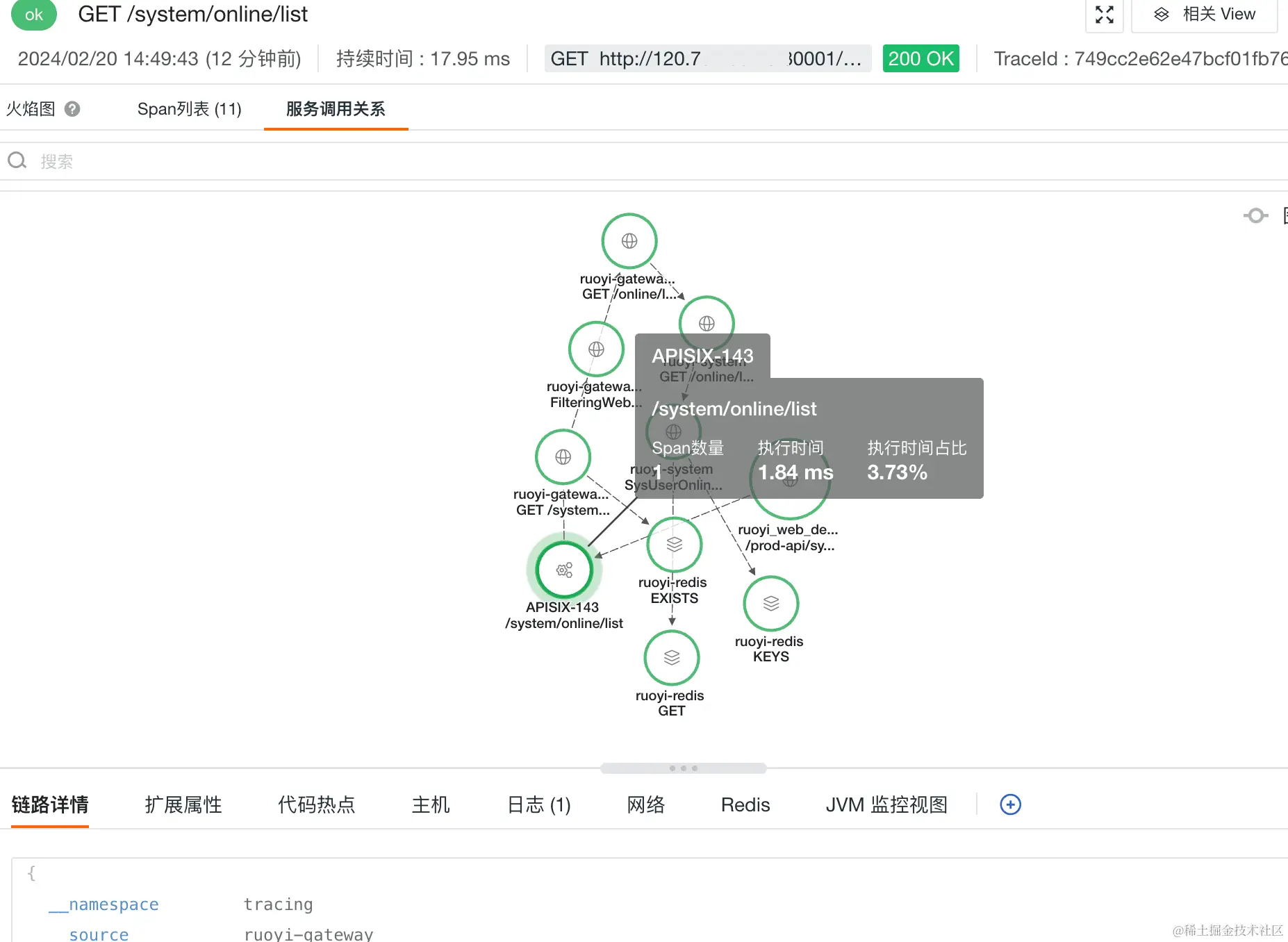Click the help icon beside 火焰图
Image resolution: width=1288 pixels, height=942 pixels.
tap(72, 109)
